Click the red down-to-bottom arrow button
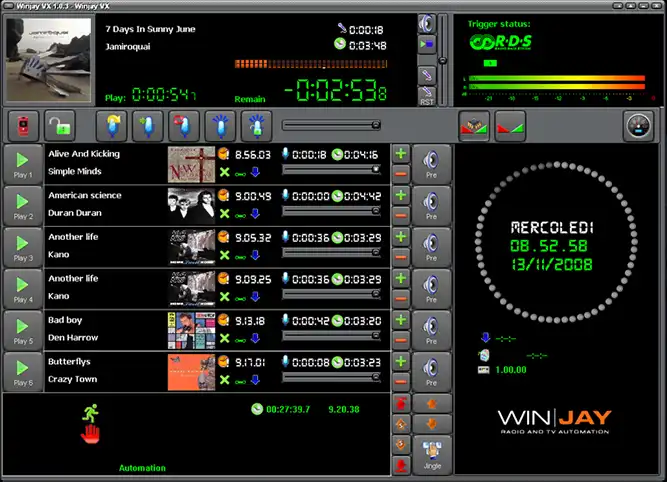Image resolution: width=667 pixels, height=482 pixels. [401, 466]
